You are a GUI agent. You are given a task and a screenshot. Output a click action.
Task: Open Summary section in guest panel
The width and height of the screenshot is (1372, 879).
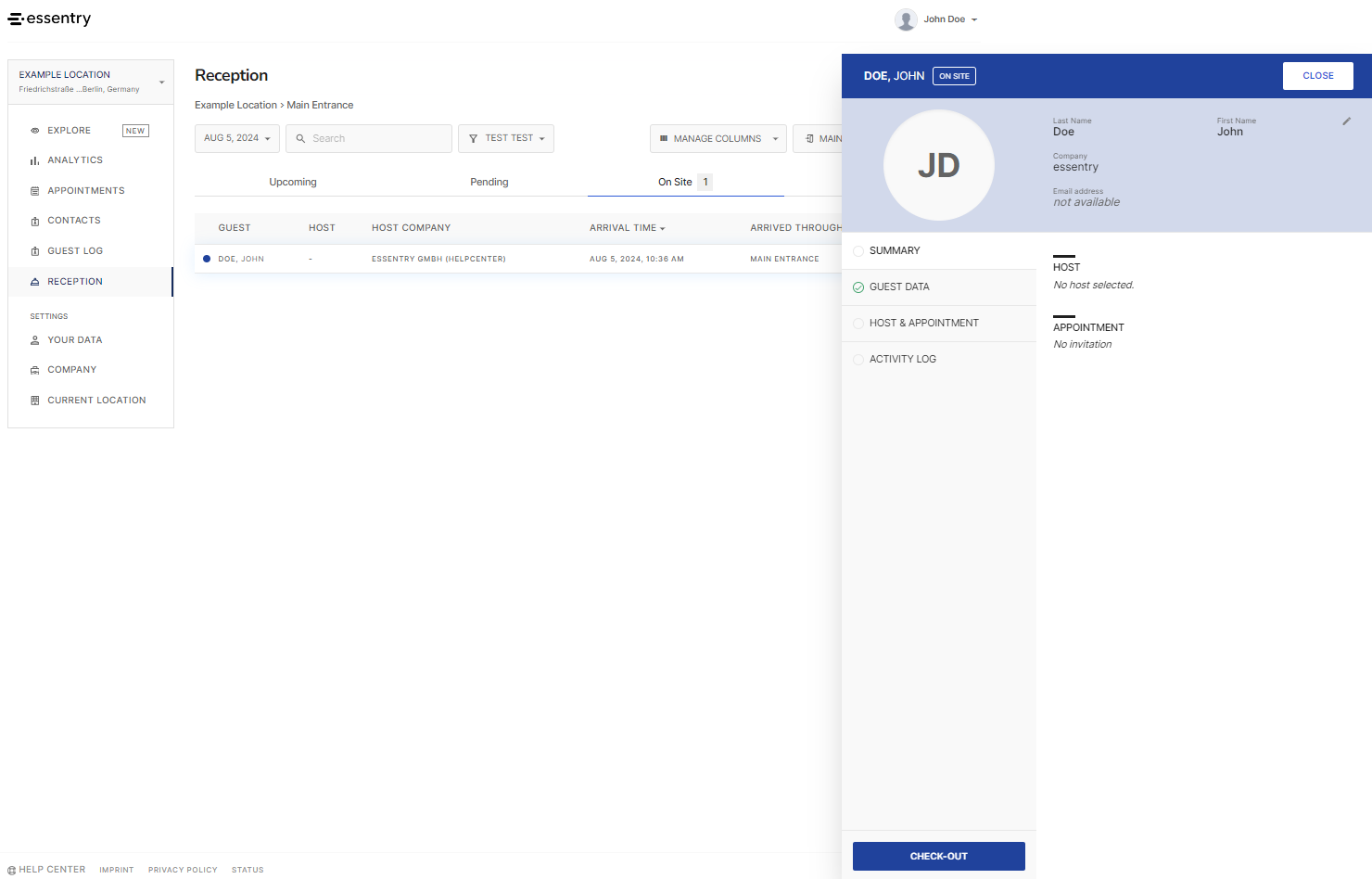pos(939,251)
